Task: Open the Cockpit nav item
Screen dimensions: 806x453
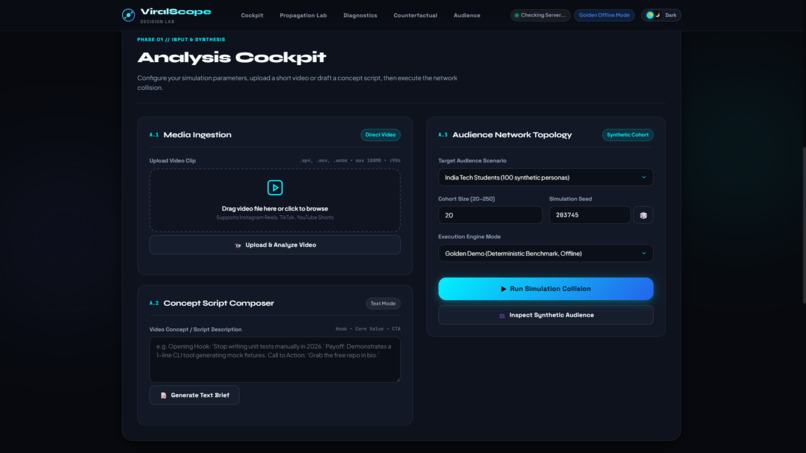Action: pos(252,15)
